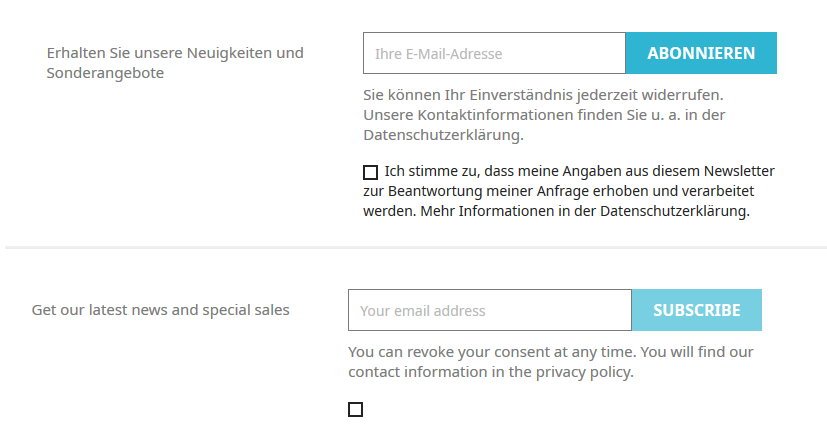Image resolution: width=827 pixels, height=447 pixels.
Task: Check the empty checkbox below the English privacy text
Action: (x=355, y=409)
